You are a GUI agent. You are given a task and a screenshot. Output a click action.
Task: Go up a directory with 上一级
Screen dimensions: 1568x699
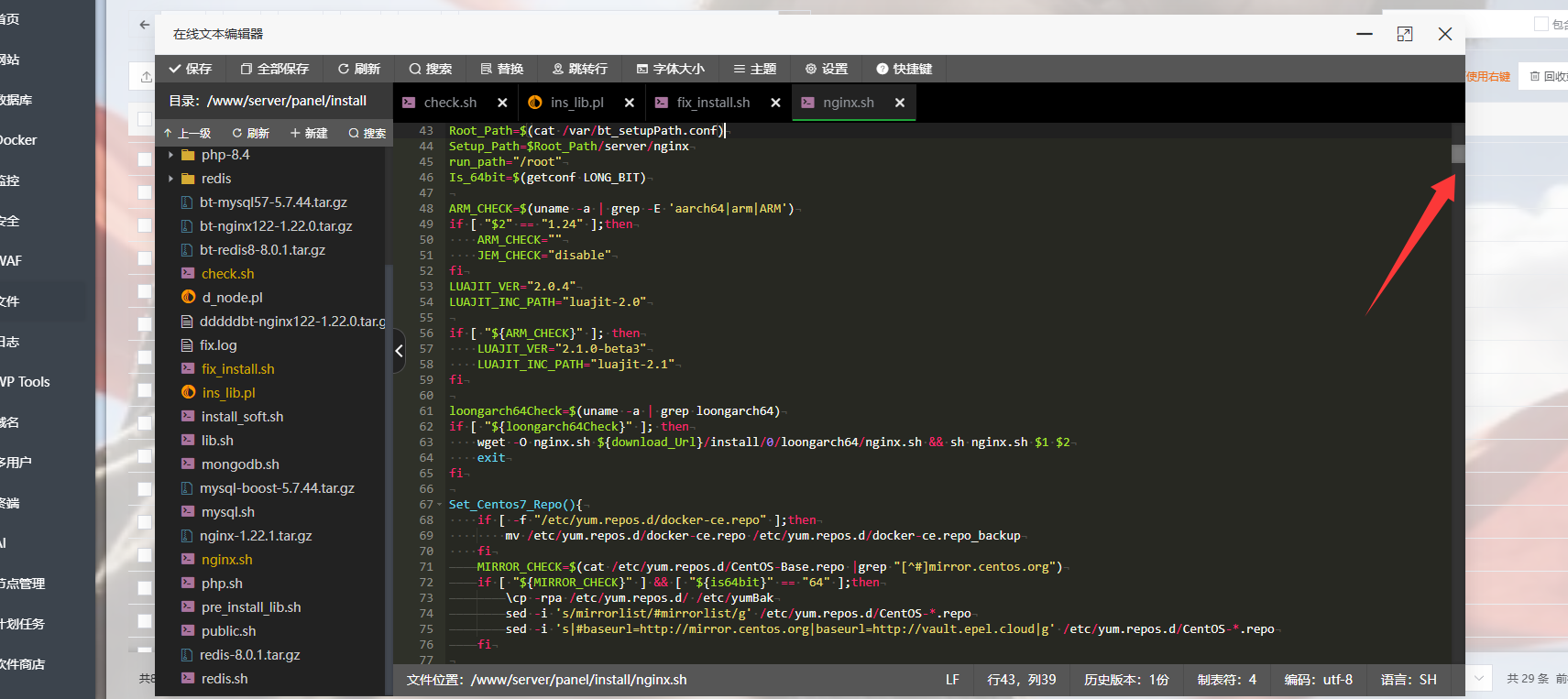pos(187,133)
